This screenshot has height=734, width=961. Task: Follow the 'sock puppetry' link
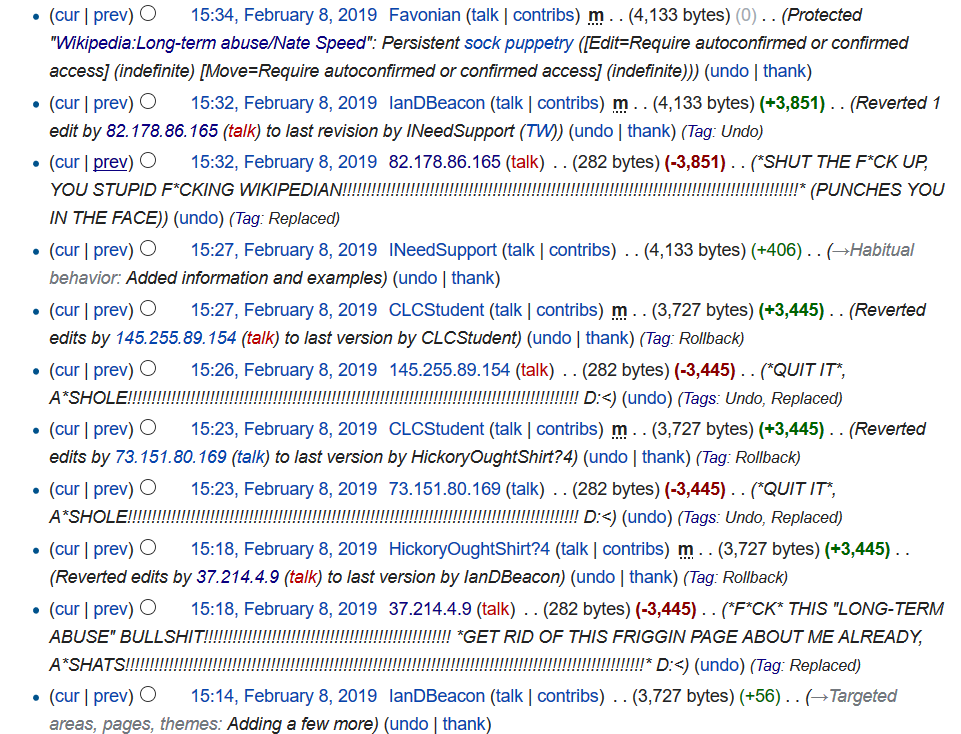[518, 43]
